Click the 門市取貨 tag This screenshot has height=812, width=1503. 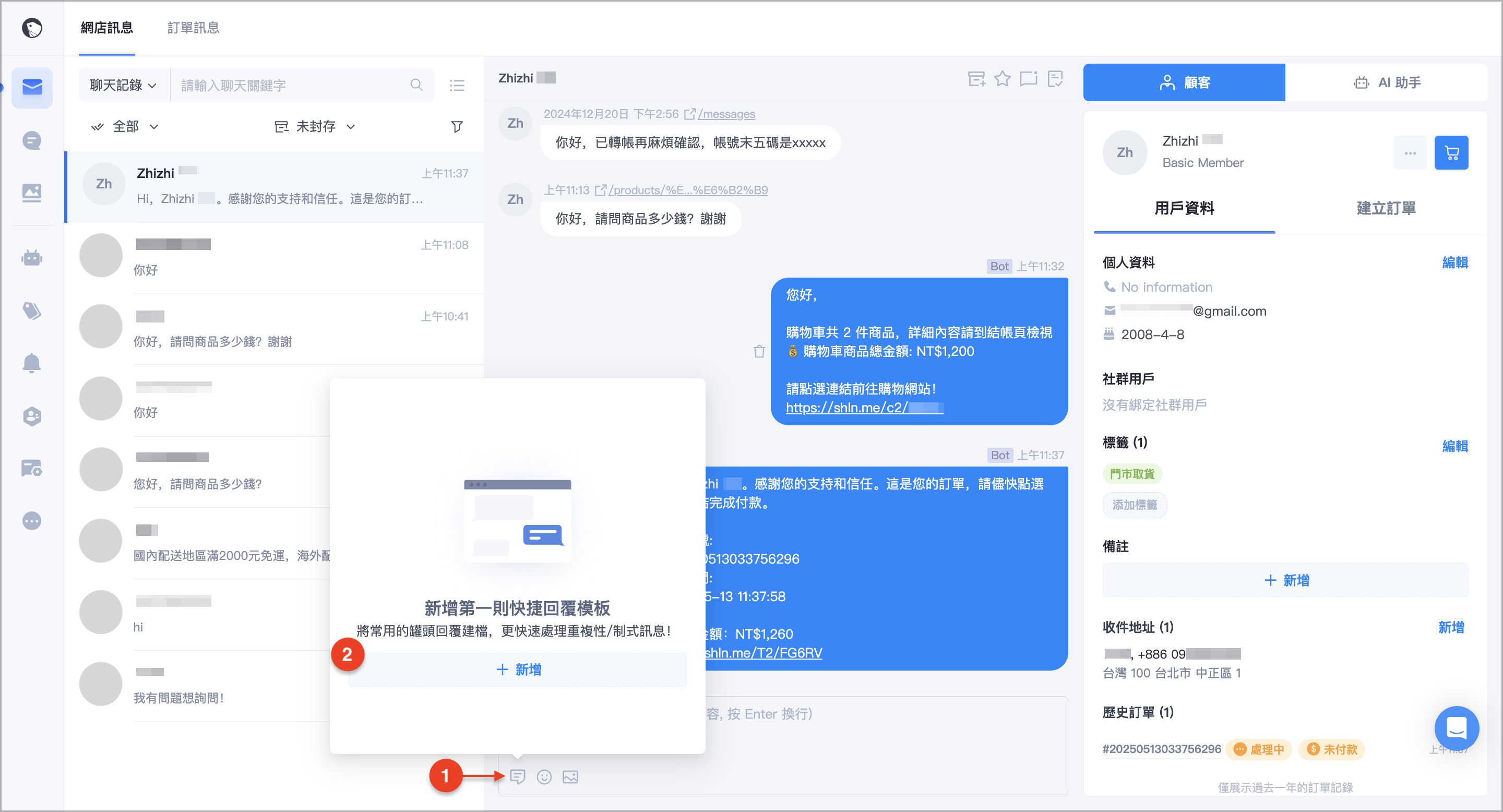pyautogui.click(x=1132, y=474)
